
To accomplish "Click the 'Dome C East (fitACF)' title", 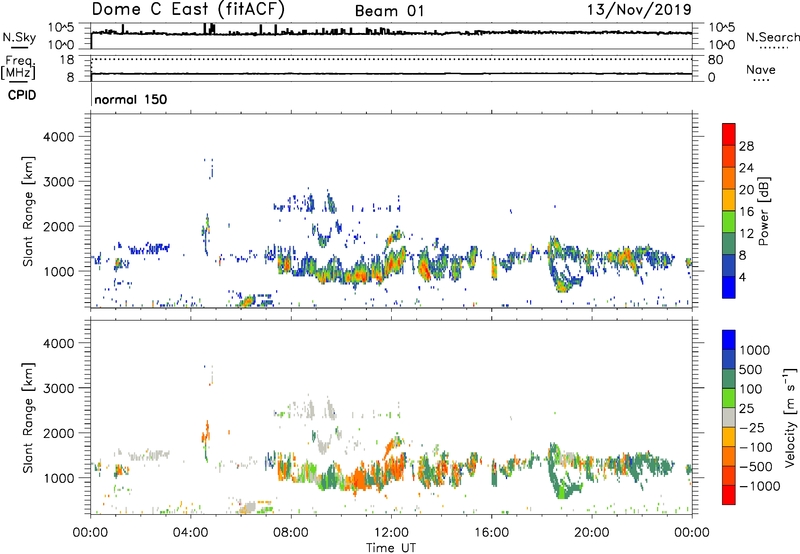I will pyautogui.click(x=188, y=9).
